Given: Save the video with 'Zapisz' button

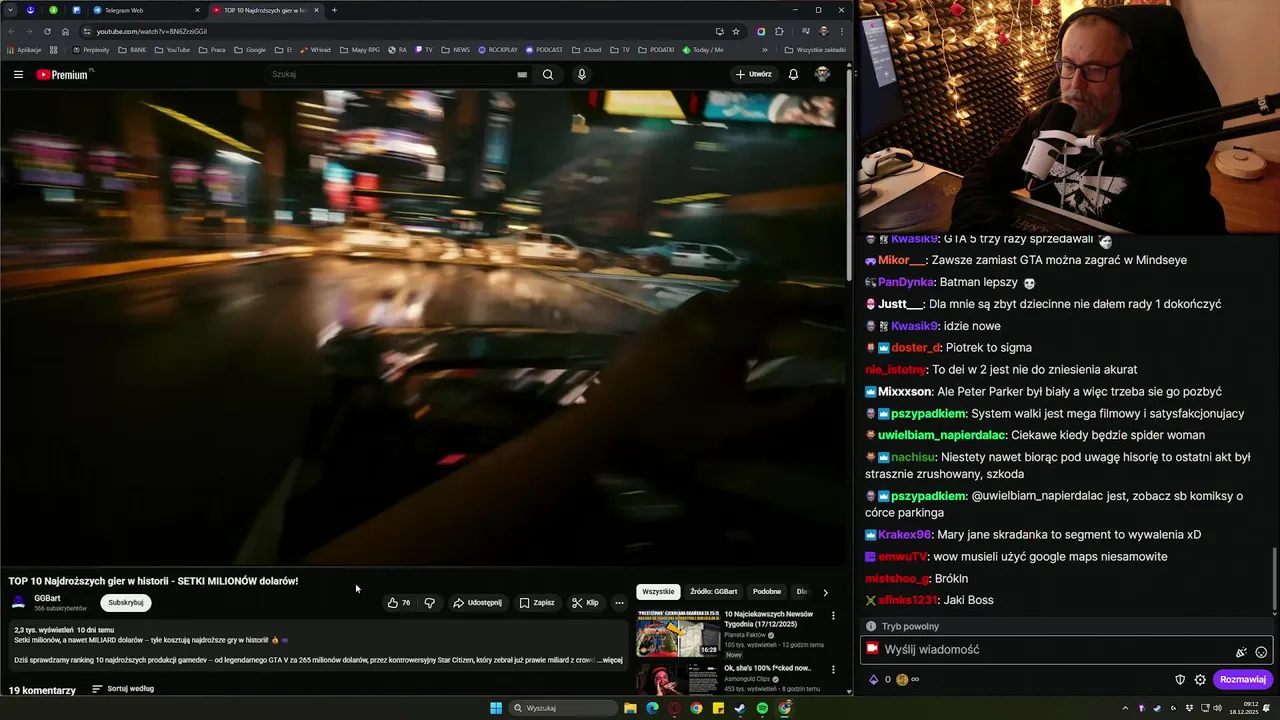Looking at the screenshot, I should (x=537, y=603).
